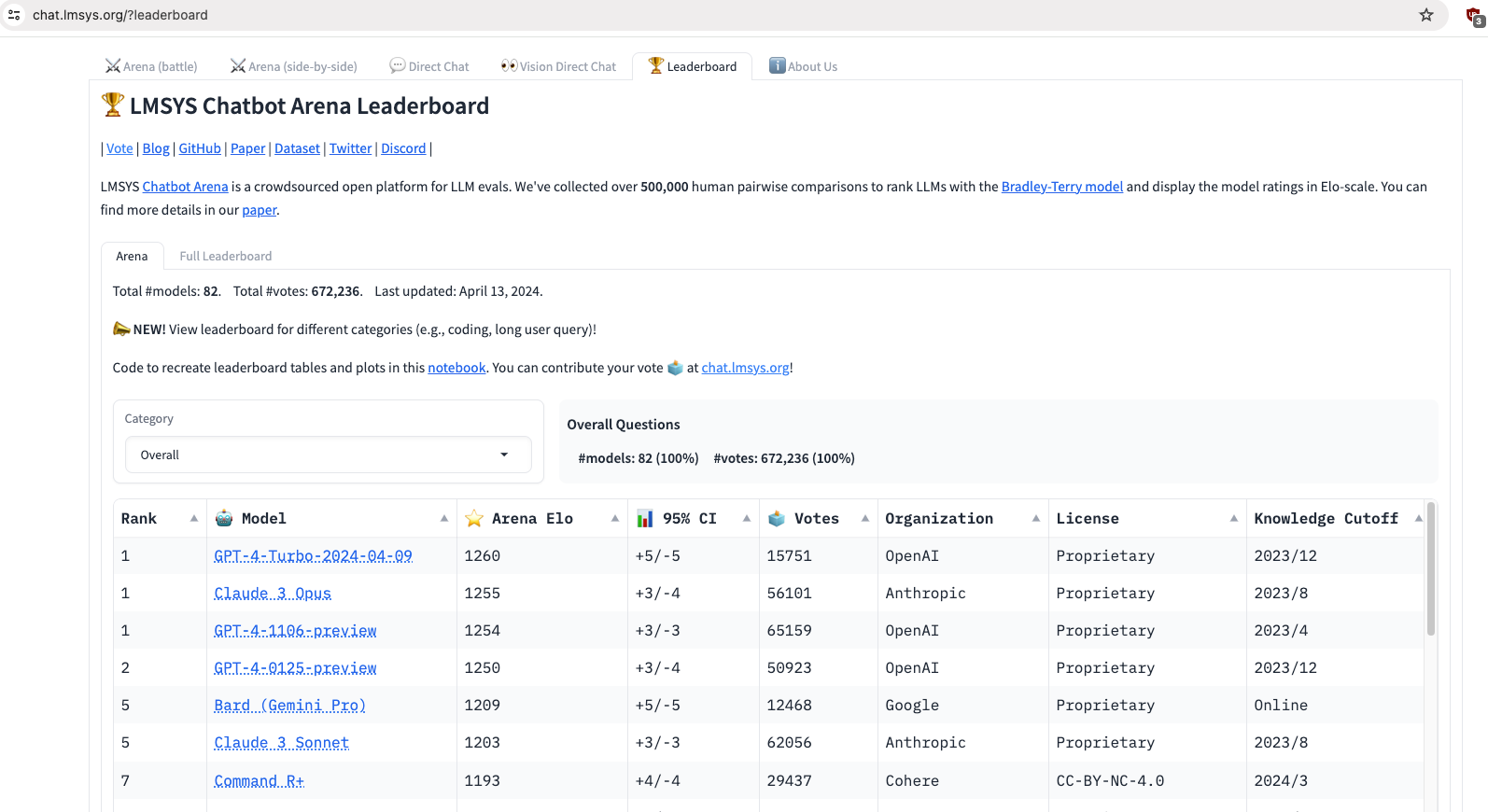1488x812 pixels.
Task: Click the ballot box icon before chat.lmsys.org
Action: pos(675,368)
